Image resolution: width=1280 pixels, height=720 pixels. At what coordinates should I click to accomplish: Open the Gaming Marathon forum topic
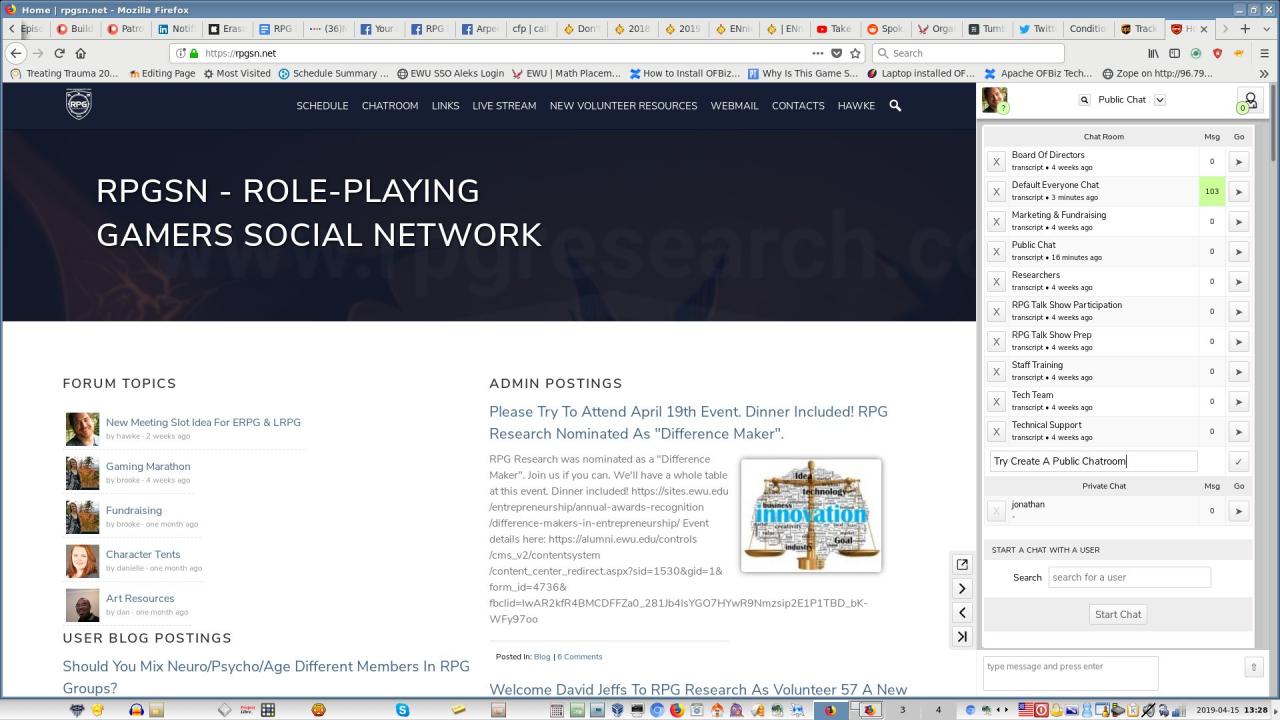coord(148,466)
